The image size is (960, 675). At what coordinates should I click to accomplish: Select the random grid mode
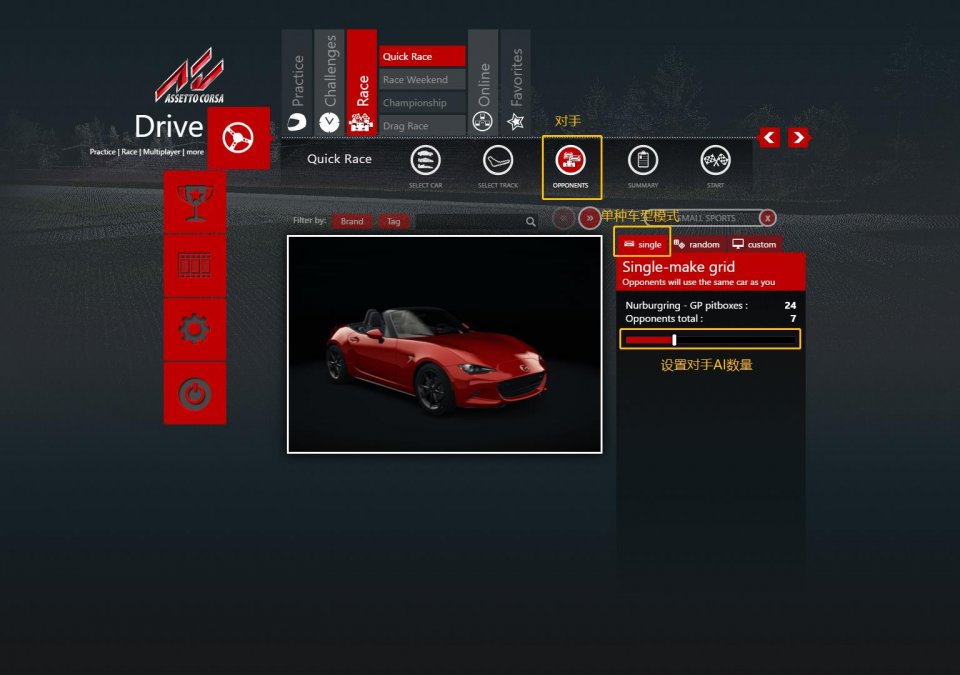pos(697,244)
